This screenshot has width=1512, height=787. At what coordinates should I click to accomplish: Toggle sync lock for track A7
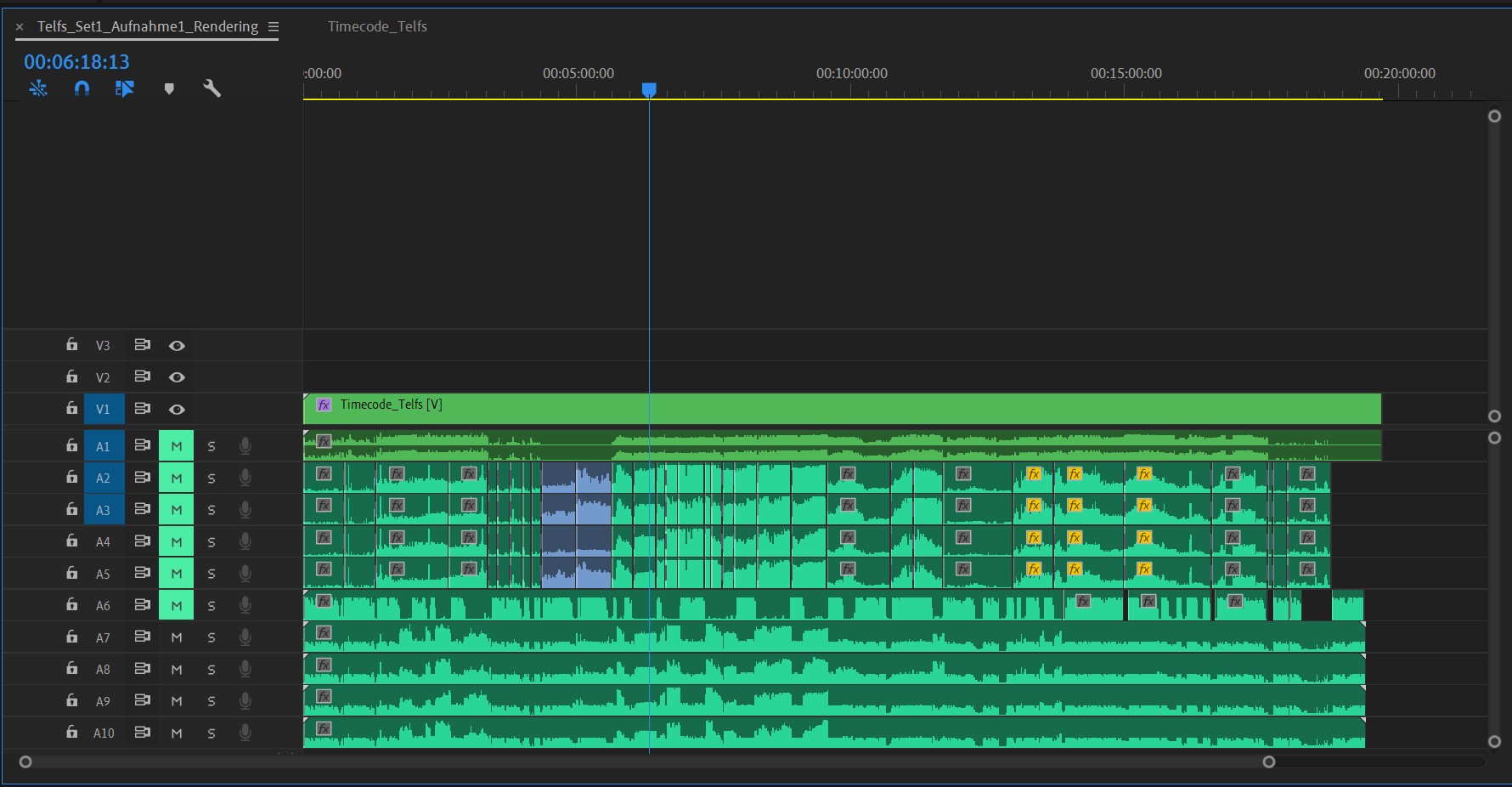tap(142, 637)
